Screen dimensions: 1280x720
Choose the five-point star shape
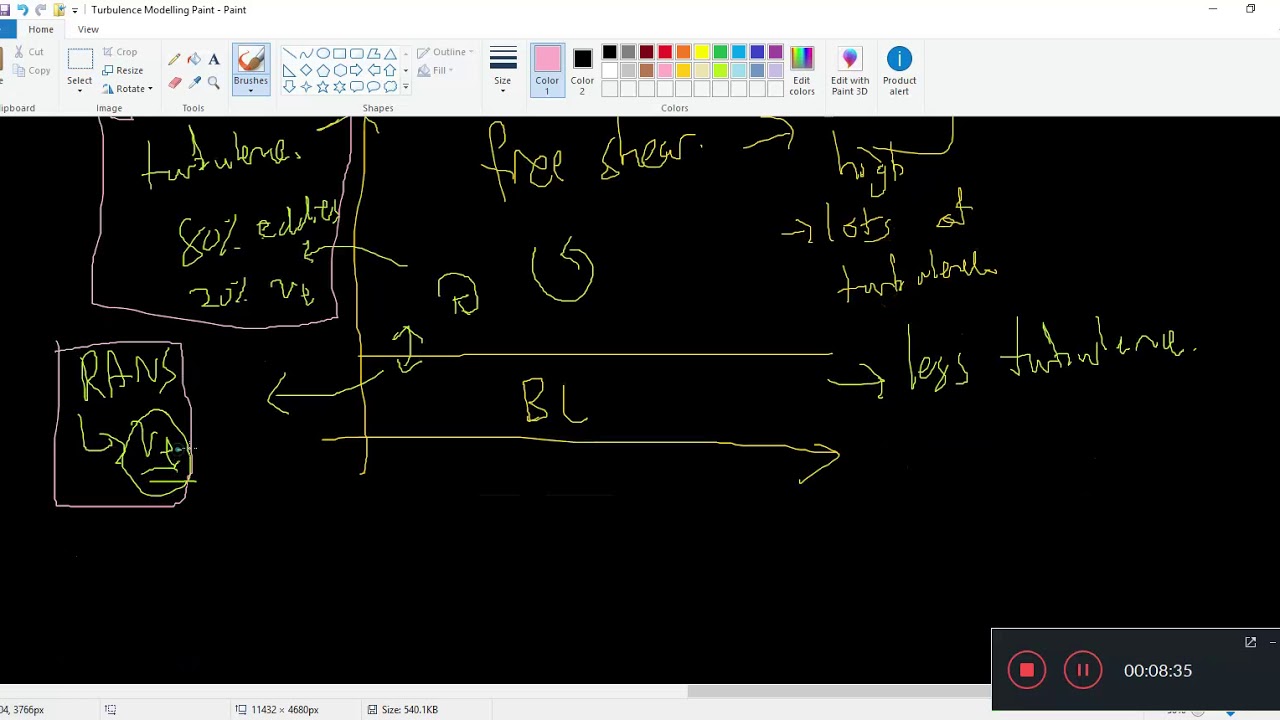(323, 87)
